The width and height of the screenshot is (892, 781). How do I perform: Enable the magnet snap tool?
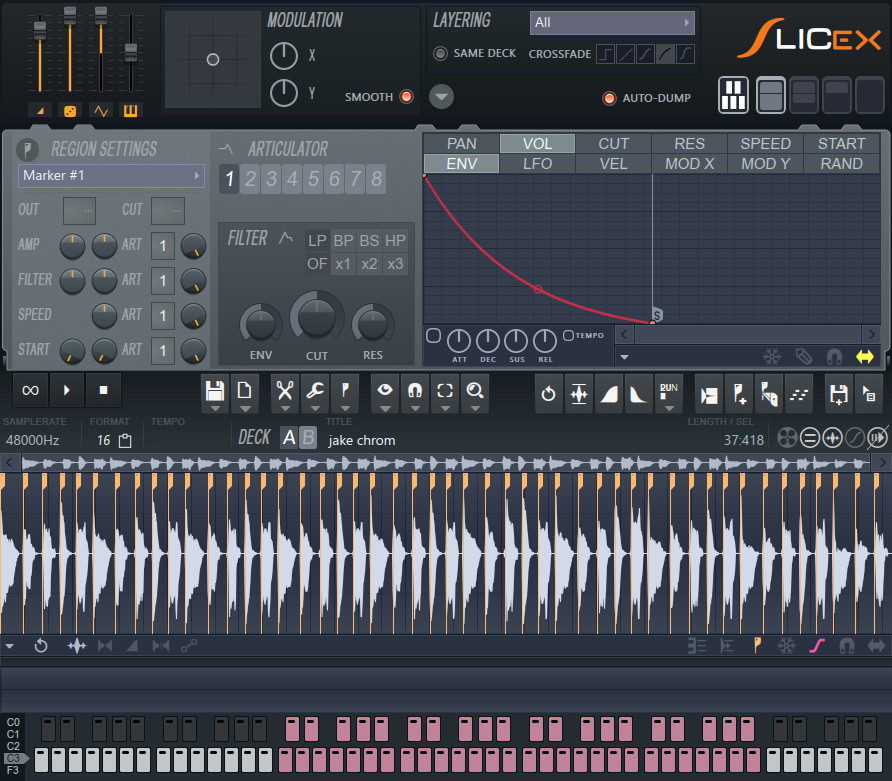click(x=414, y=390)
